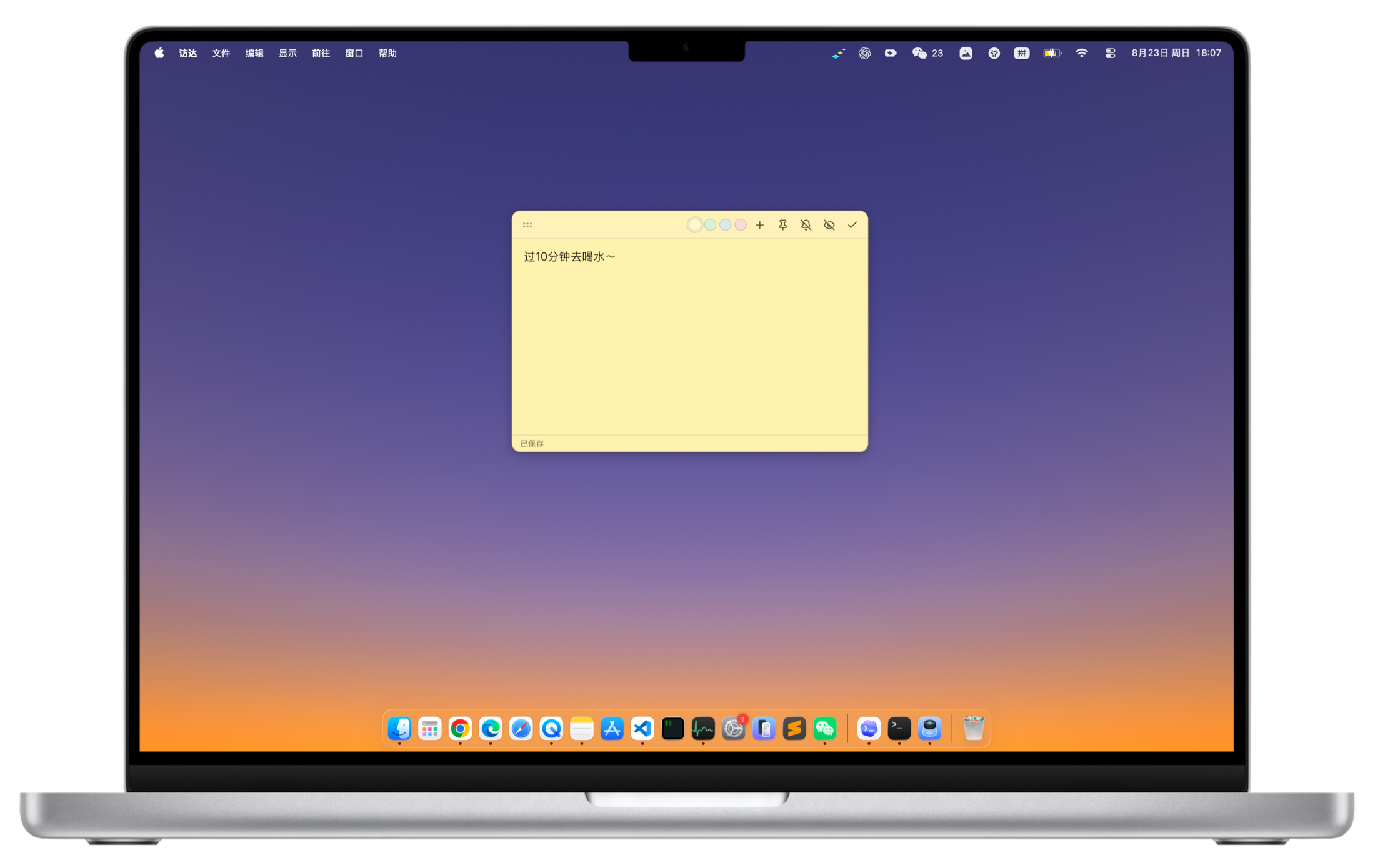Hide the note with the crossed-eye icon

(x=829, y=225)
